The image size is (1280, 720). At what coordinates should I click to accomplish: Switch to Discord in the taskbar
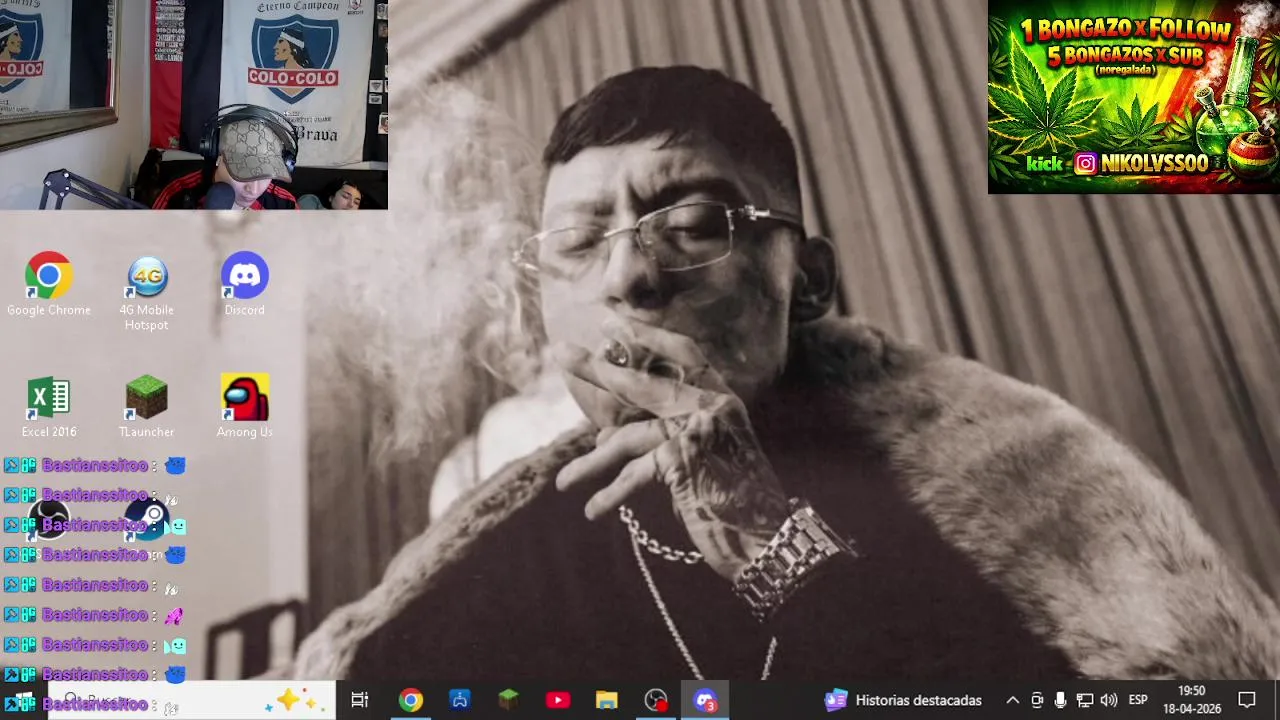705,700
